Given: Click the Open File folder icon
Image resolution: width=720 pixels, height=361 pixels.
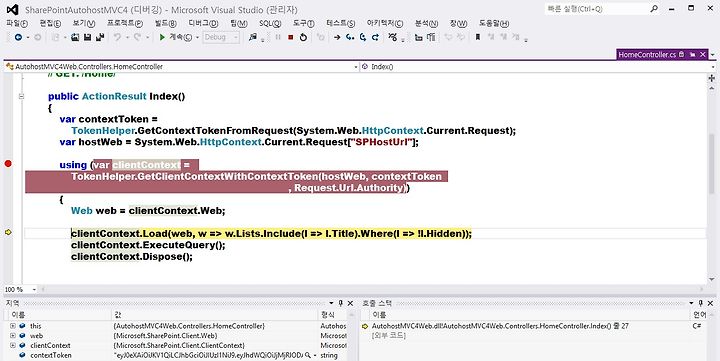Looking at the screenshot, I should [x=75, y=38].
